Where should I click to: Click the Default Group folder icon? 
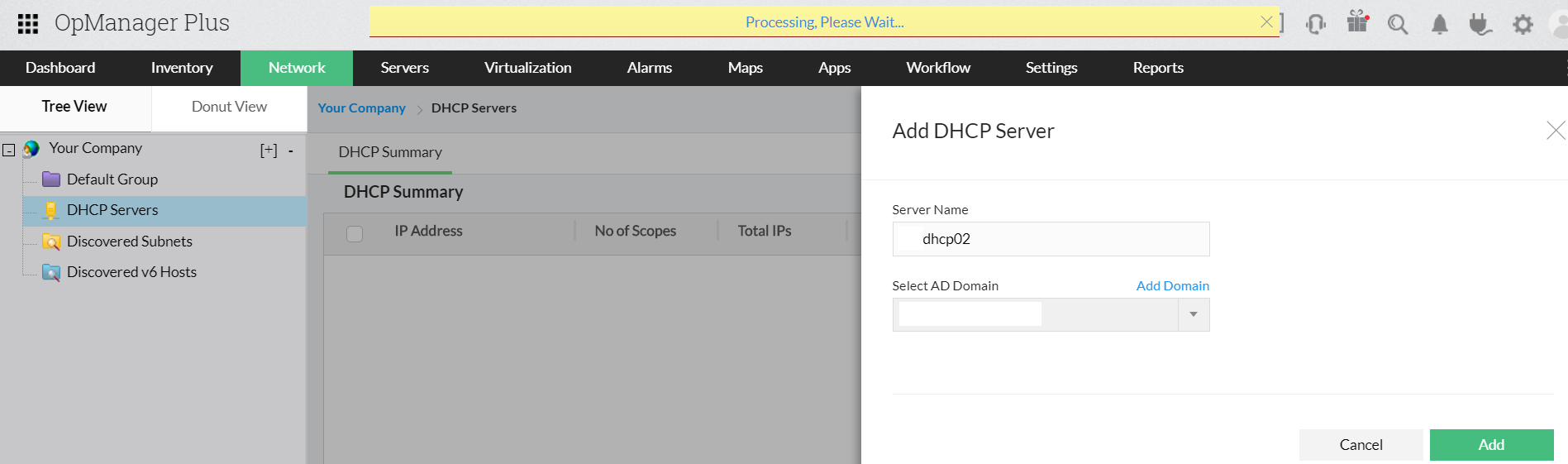pyautogui.click(x=51, y=179)
